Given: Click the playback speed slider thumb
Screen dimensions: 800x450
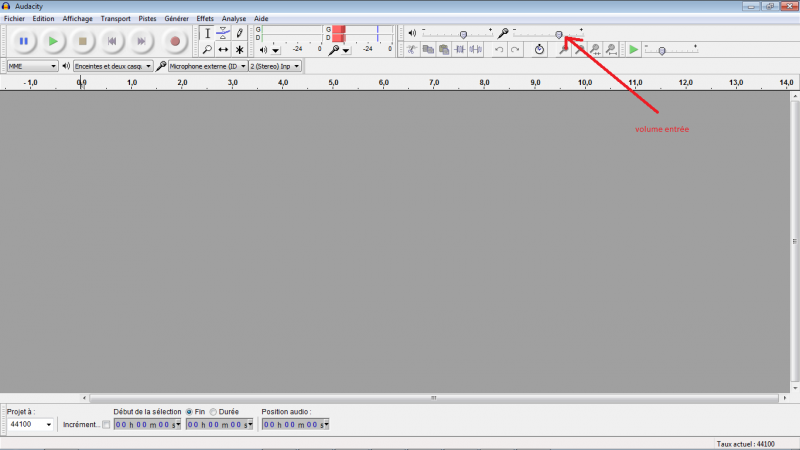Looking at the screenshot, I should [662, 51].
